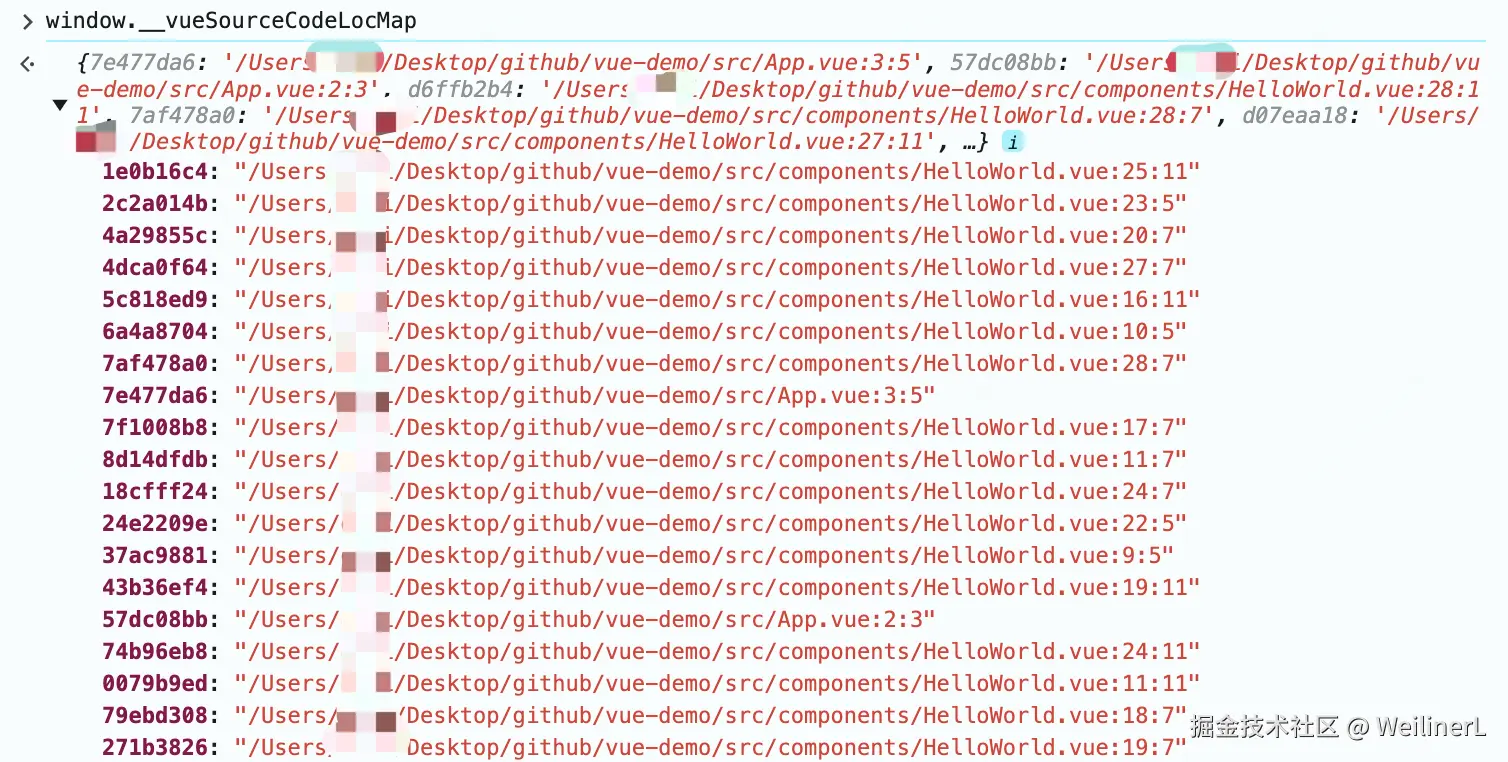Click the list value ending App.vue:3:5
This screenshot has width=1508, height=762.
click(x=585, y=395)
